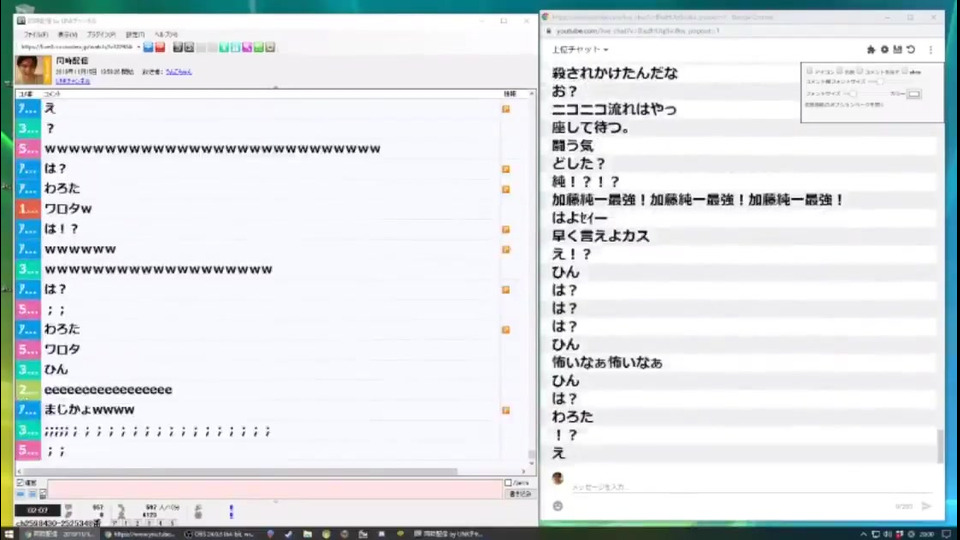
Task: Click the orange icon on the え row
Action: (506, 109)
